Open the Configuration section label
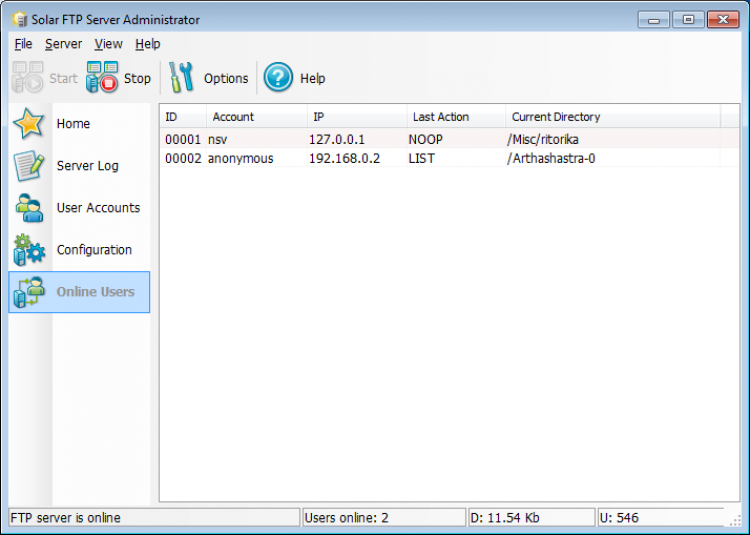The height and width of the screenshot is (535, 750). (x=94, y=250)
